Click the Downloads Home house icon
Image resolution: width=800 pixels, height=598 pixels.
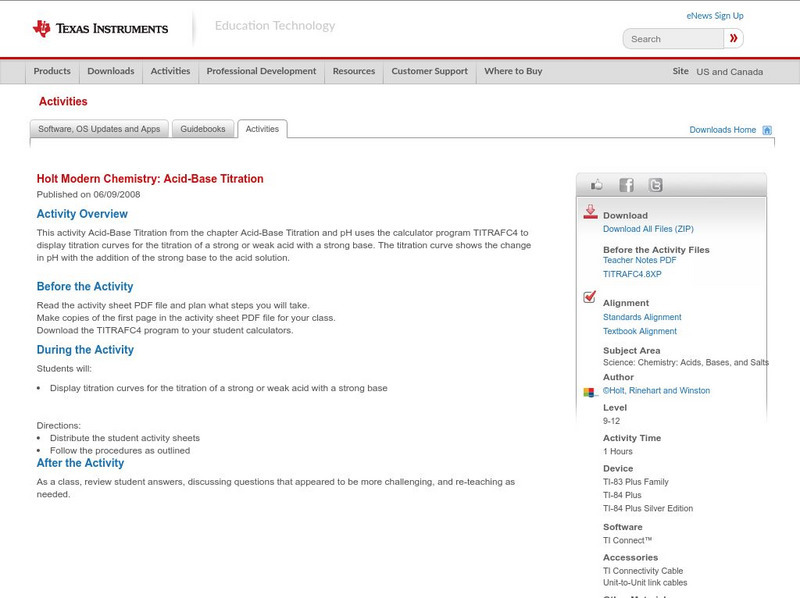767,130
